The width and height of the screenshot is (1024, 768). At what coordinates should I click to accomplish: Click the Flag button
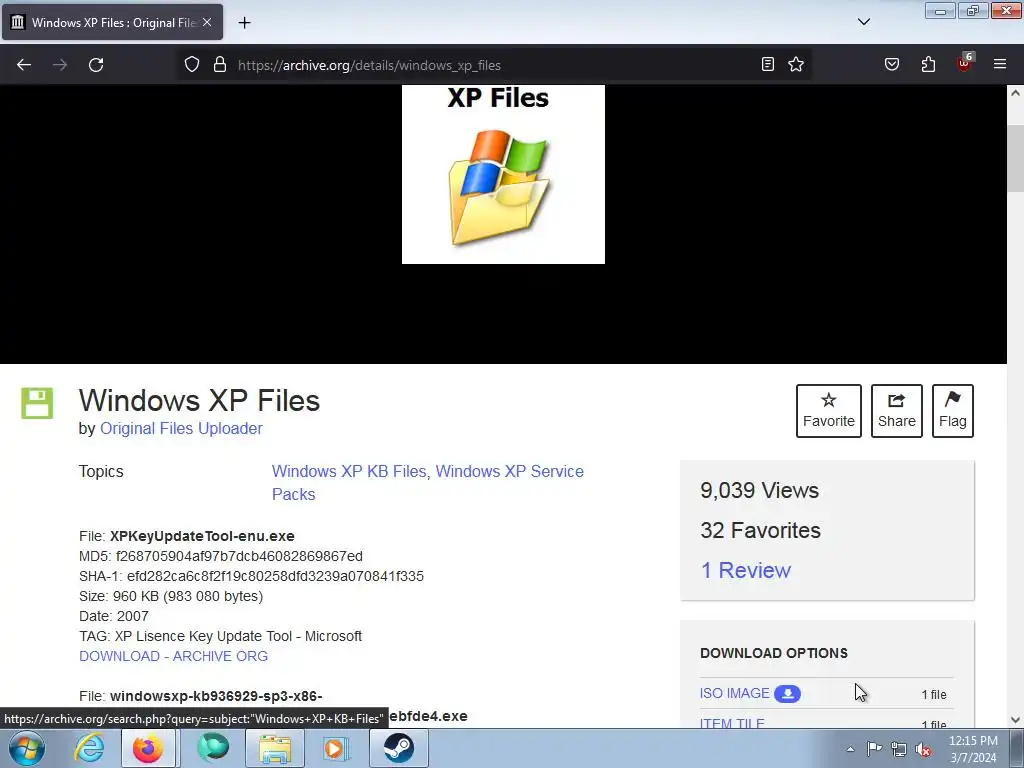(x=953, y=411)
